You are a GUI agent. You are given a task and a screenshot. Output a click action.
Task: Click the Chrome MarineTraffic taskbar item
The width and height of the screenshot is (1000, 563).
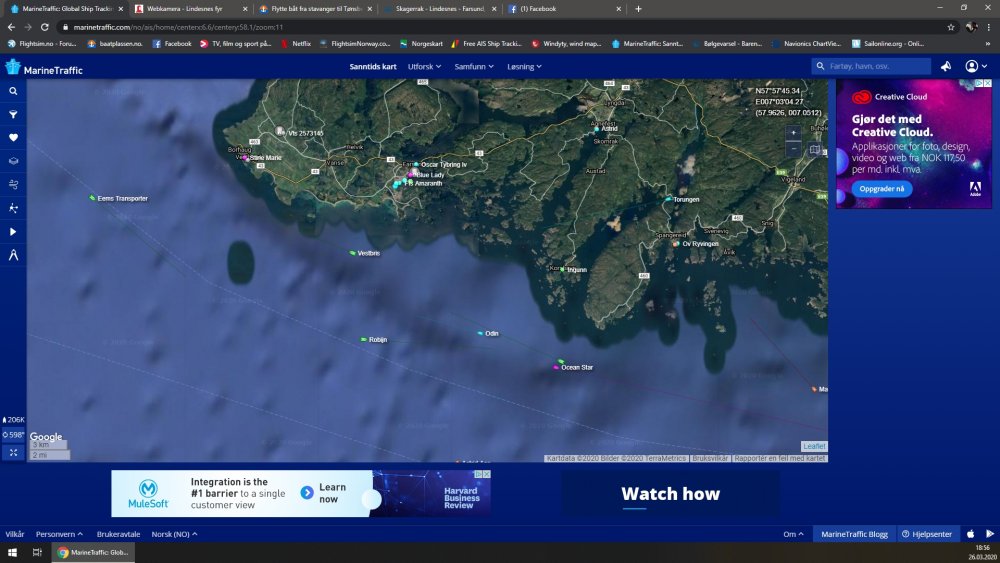pyautogui.click(x=93, y=553)
